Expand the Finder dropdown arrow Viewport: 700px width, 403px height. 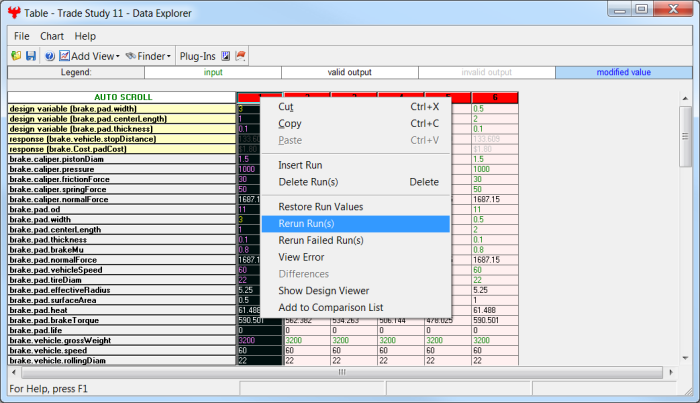(x=169, y=56)
